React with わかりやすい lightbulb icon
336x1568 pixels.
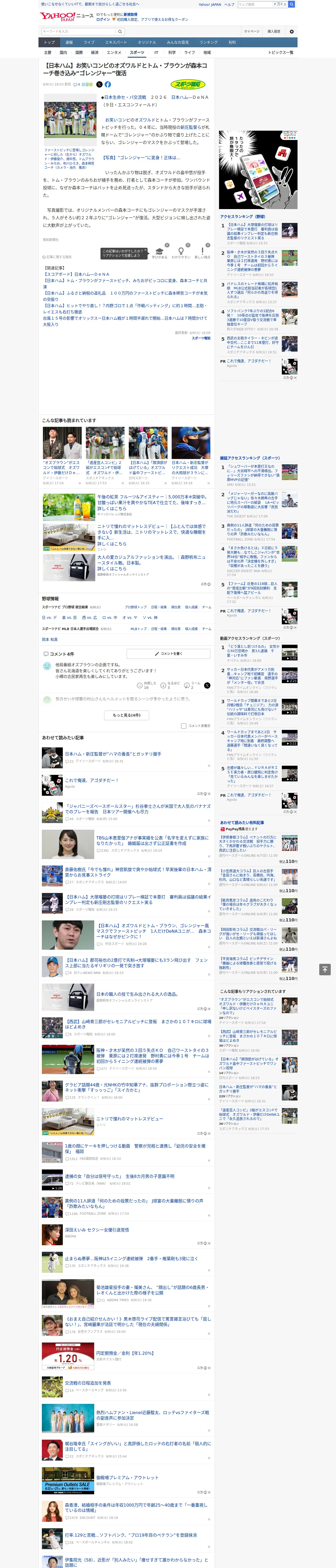tap(181, 251)
